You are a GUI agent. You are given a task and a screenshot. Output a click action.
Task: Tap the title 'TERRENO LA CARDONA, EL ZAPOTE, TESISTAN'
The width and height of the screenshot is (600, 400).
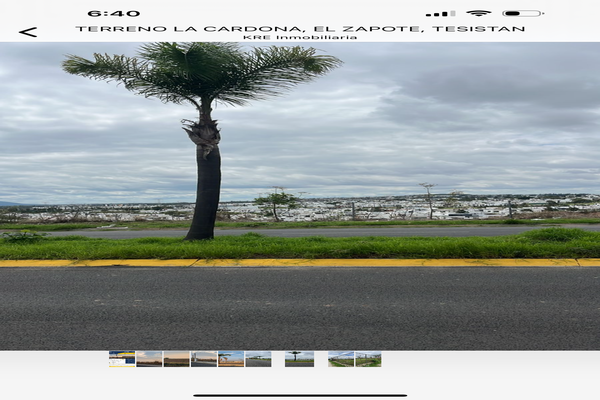tap(300, 29)
